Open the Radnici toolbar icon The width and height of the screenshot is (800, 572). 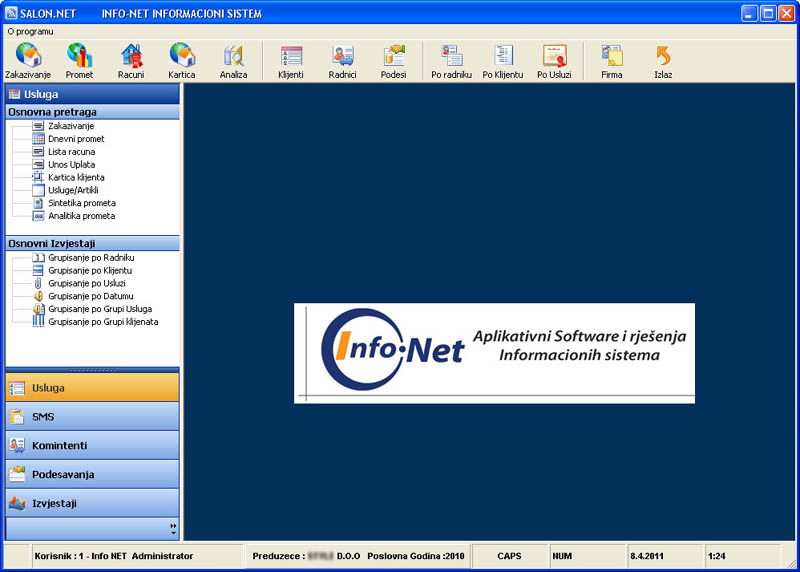pos(342,61)
